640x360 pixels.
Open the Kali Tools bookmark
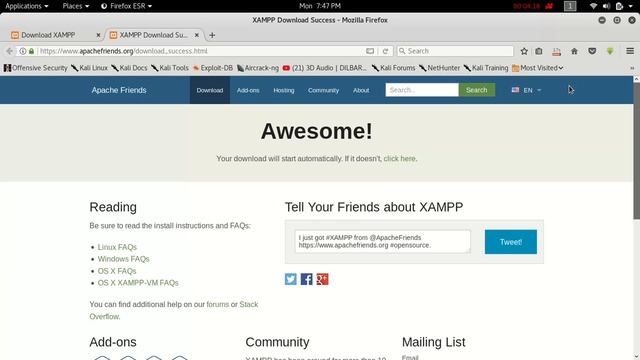170,68
